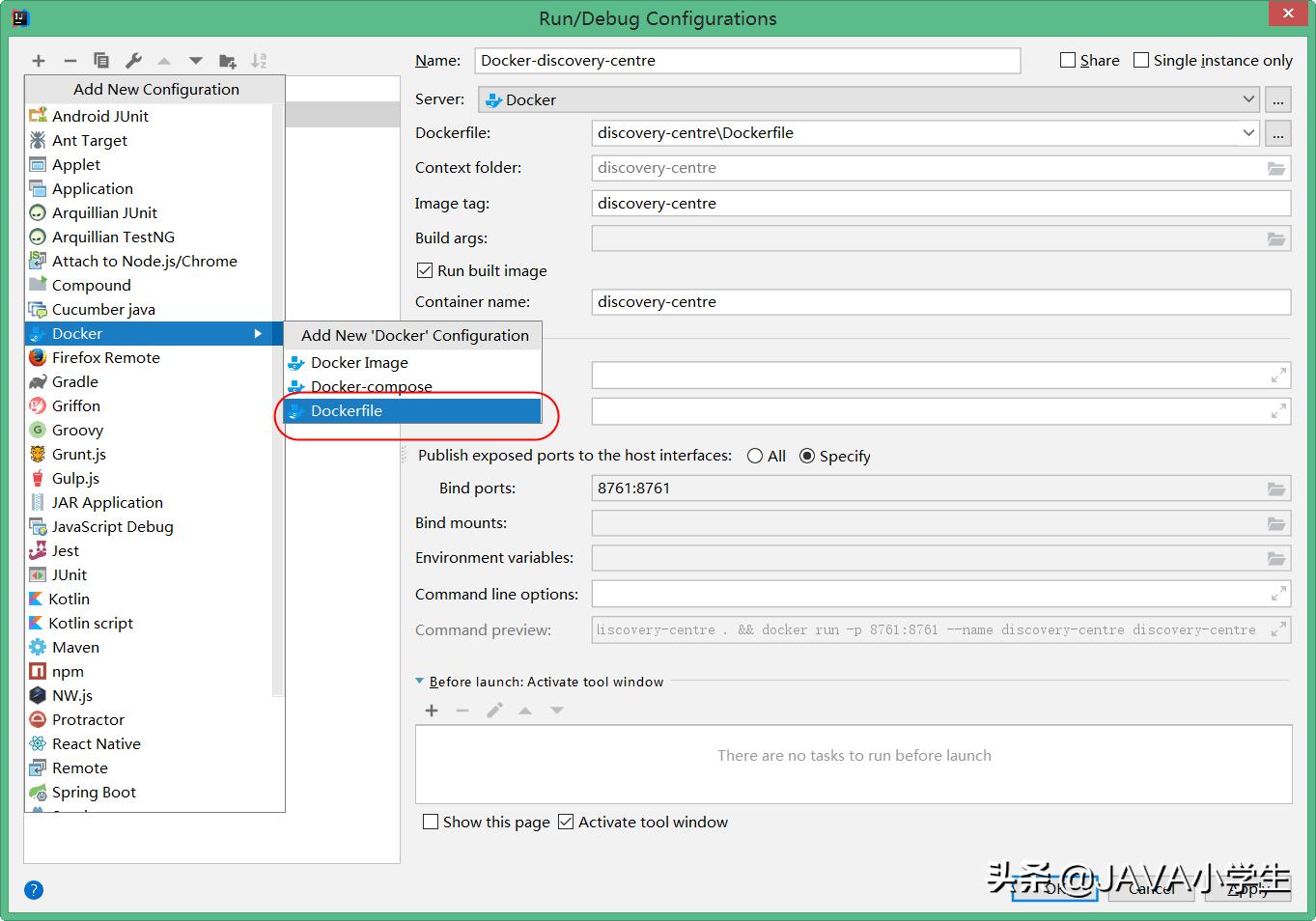Screen dimensions: 1316x921
Task: Select the Specify radio button for ports
Action: pos(807,456)
